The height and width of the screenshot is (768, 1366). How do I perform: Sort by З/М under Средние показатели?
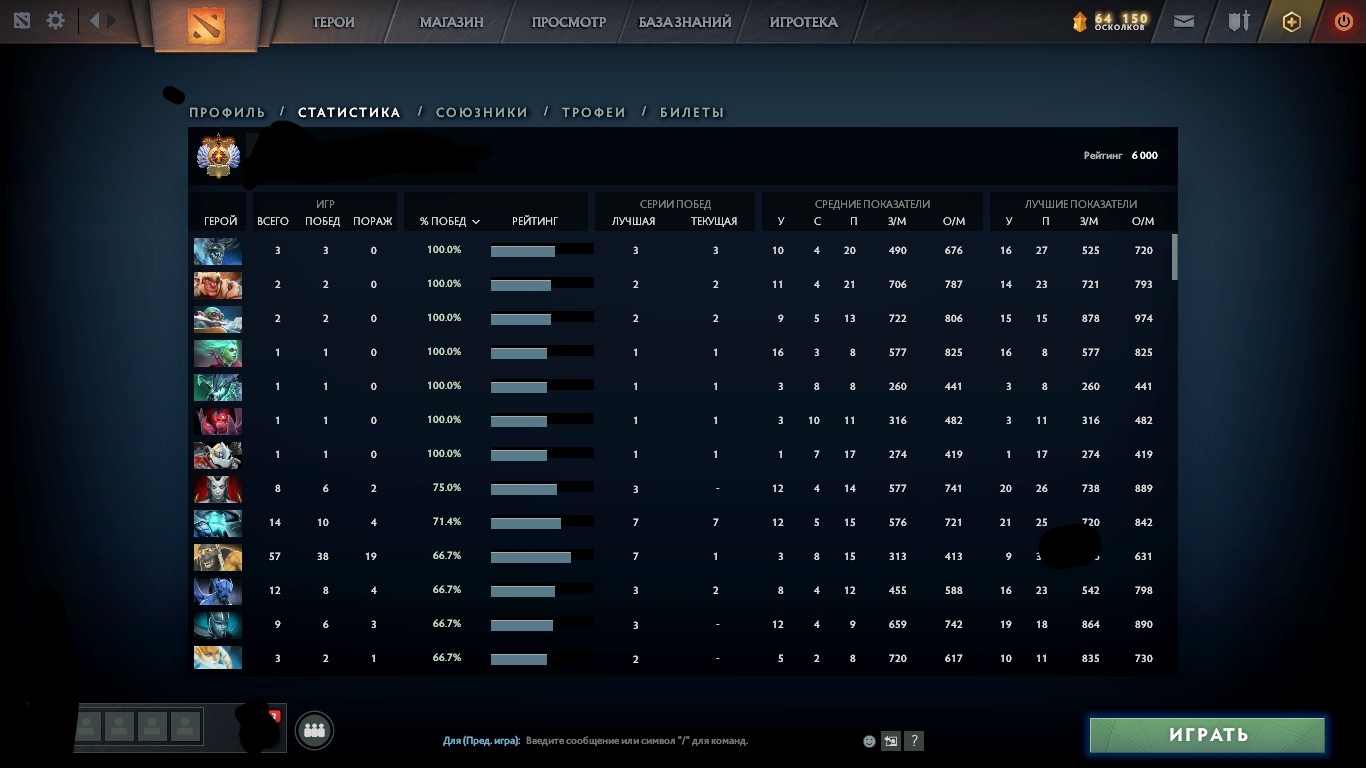tap(897, 221)
